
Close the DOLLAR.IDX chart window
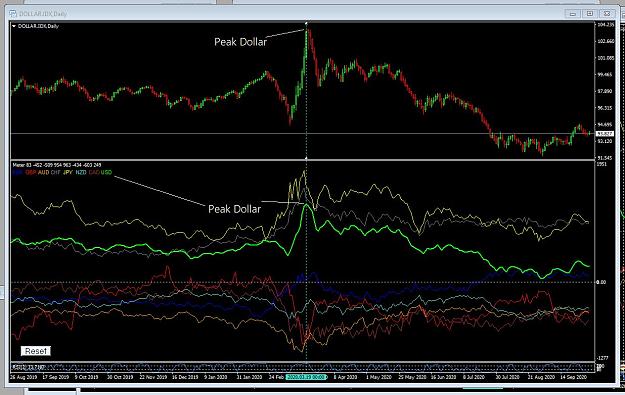[607, 14]
